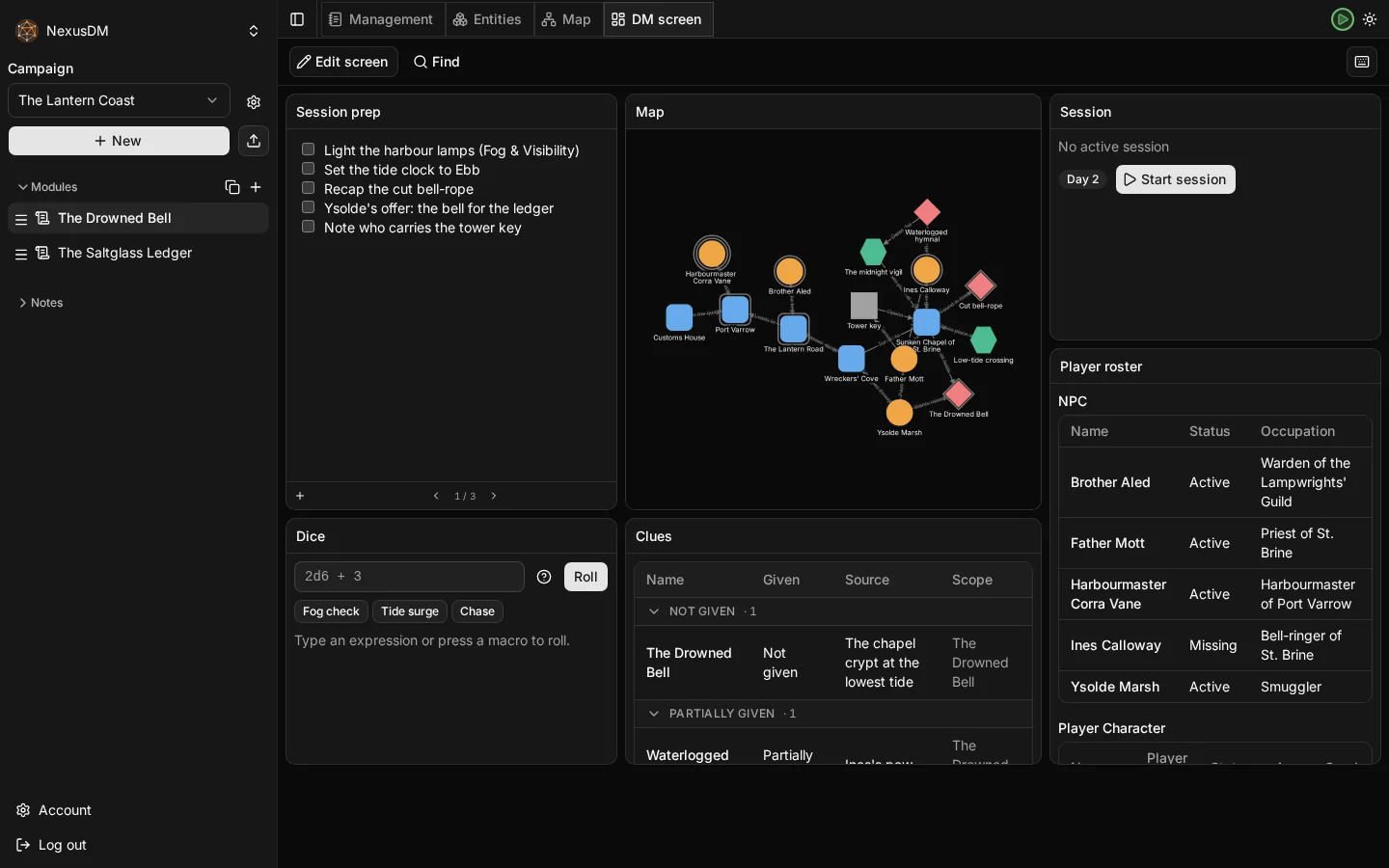Expand the Notes tree section
Image resolution: width=1389 pixels, height=868 pixels.
pos(41,303)
